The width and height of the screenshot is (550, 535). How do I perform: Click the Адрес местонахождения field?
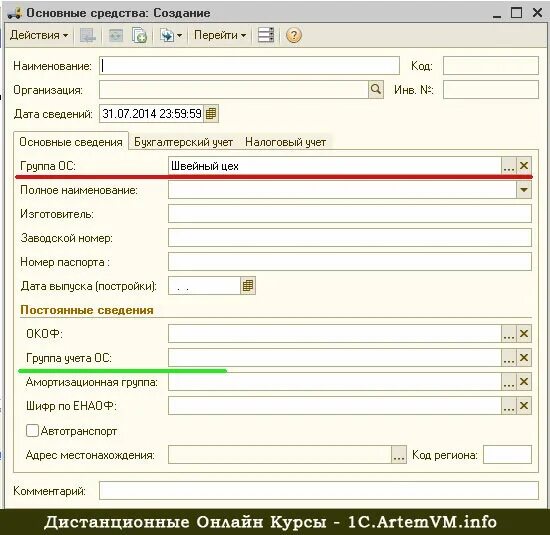click(280, 455)
